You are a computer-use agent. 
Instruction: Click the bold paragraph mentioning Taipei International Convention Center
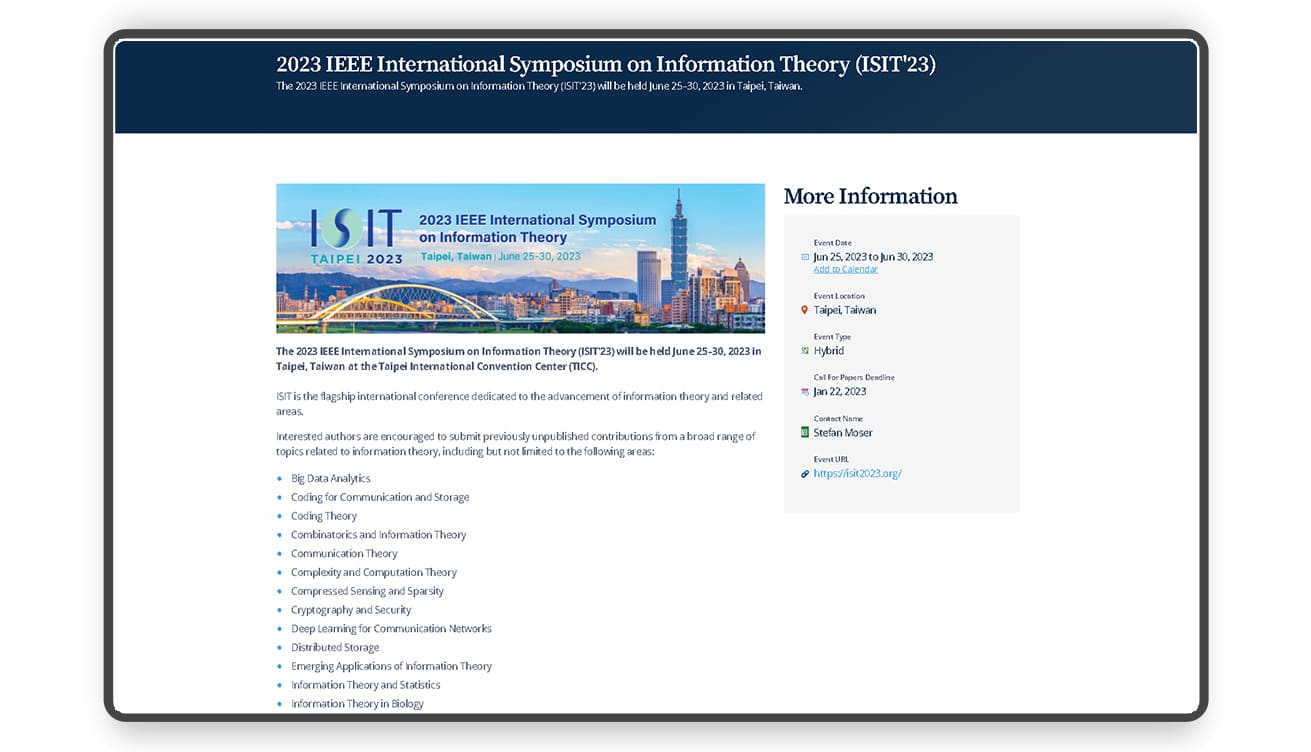tap(519, 359)
